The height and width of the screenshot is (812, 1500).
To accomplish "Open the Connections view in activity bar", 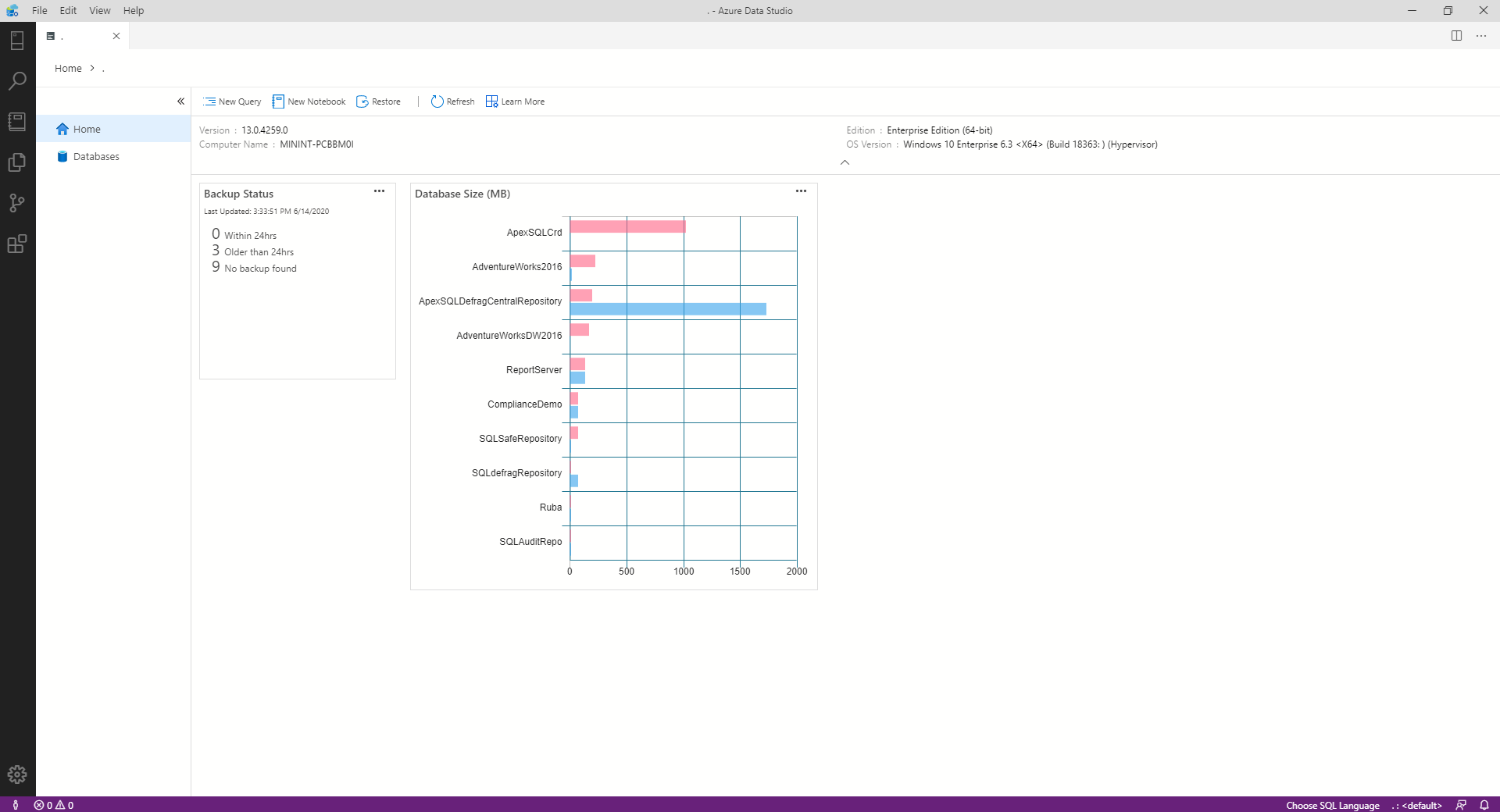I will (17, 40).
